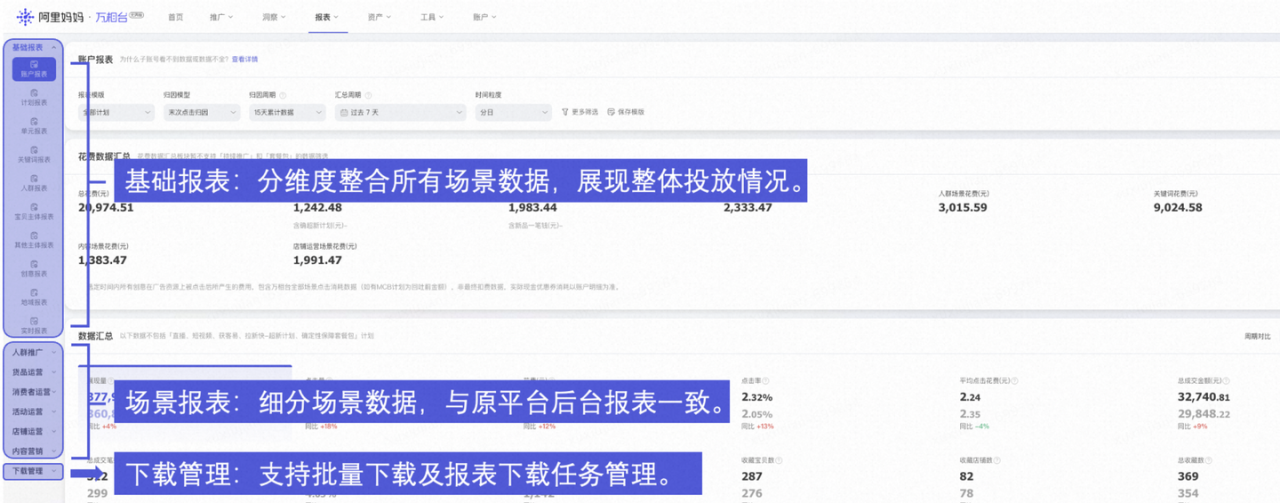Viewport: 1280px width, 503px height.
Task: Click the 账户报表 page title
Action: pyautogui.click(x=95, y=59)
